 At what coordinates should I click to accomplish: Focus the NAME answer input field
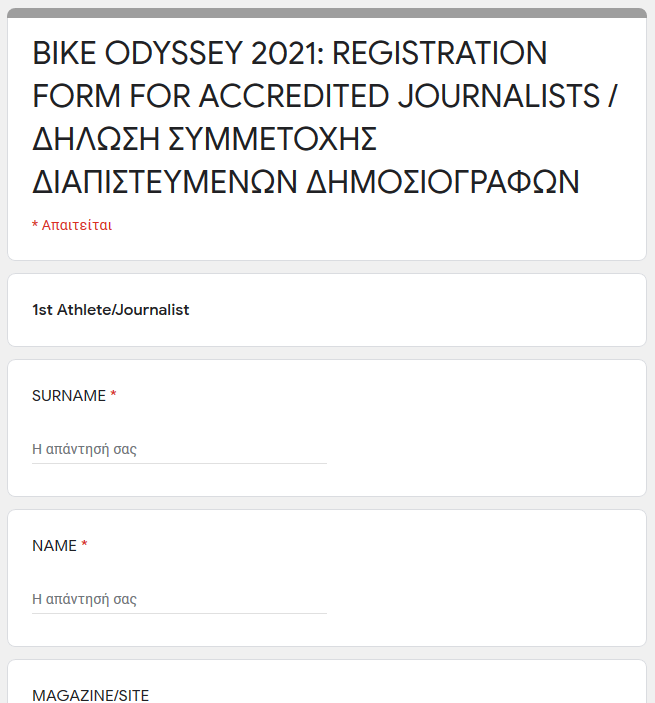coord(179,599)
